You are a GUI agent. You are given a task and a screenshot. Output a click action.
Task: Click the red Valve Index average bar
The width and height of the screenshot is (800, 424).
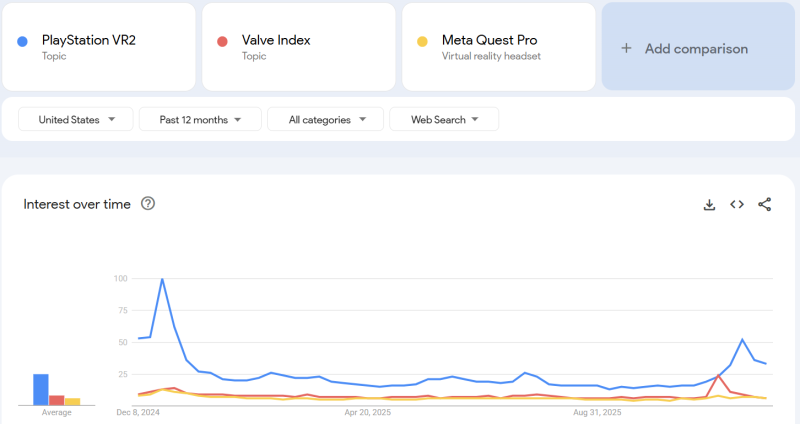[x=57, y=400]
